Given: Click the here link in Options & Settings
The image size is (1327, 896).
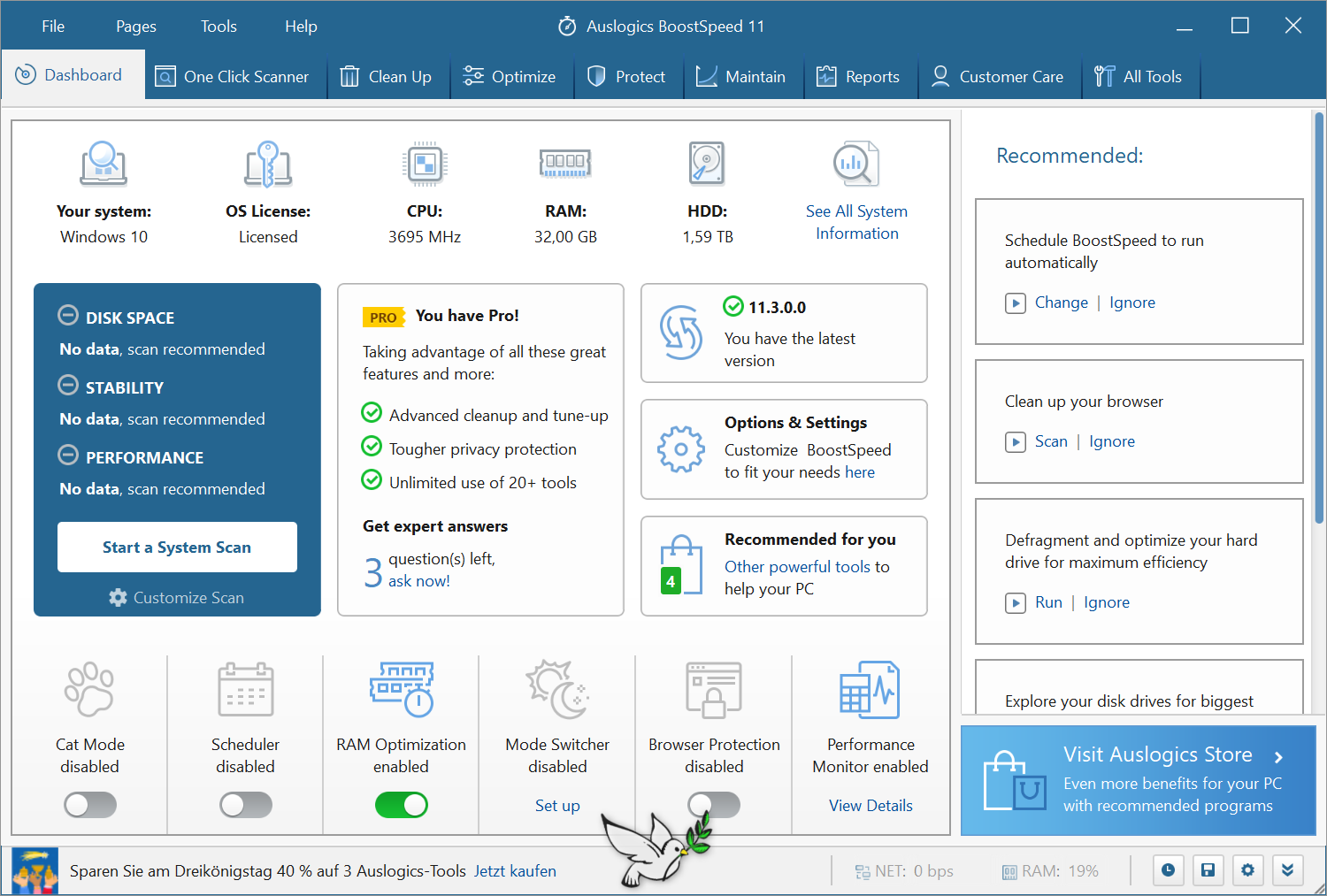Looking at the screenshot, I should pyautogui.click(x=860, y=472).
